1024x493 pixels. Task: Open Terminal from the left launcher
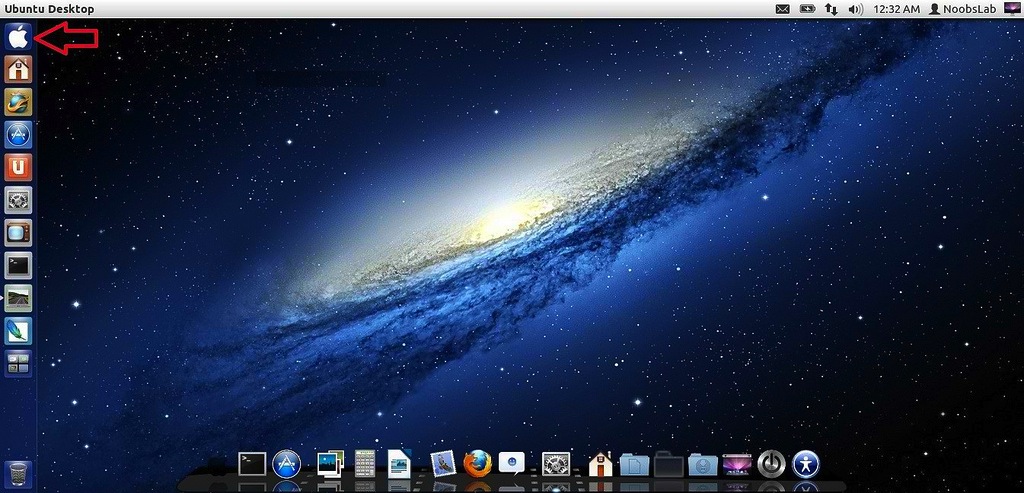coord(18,266)
